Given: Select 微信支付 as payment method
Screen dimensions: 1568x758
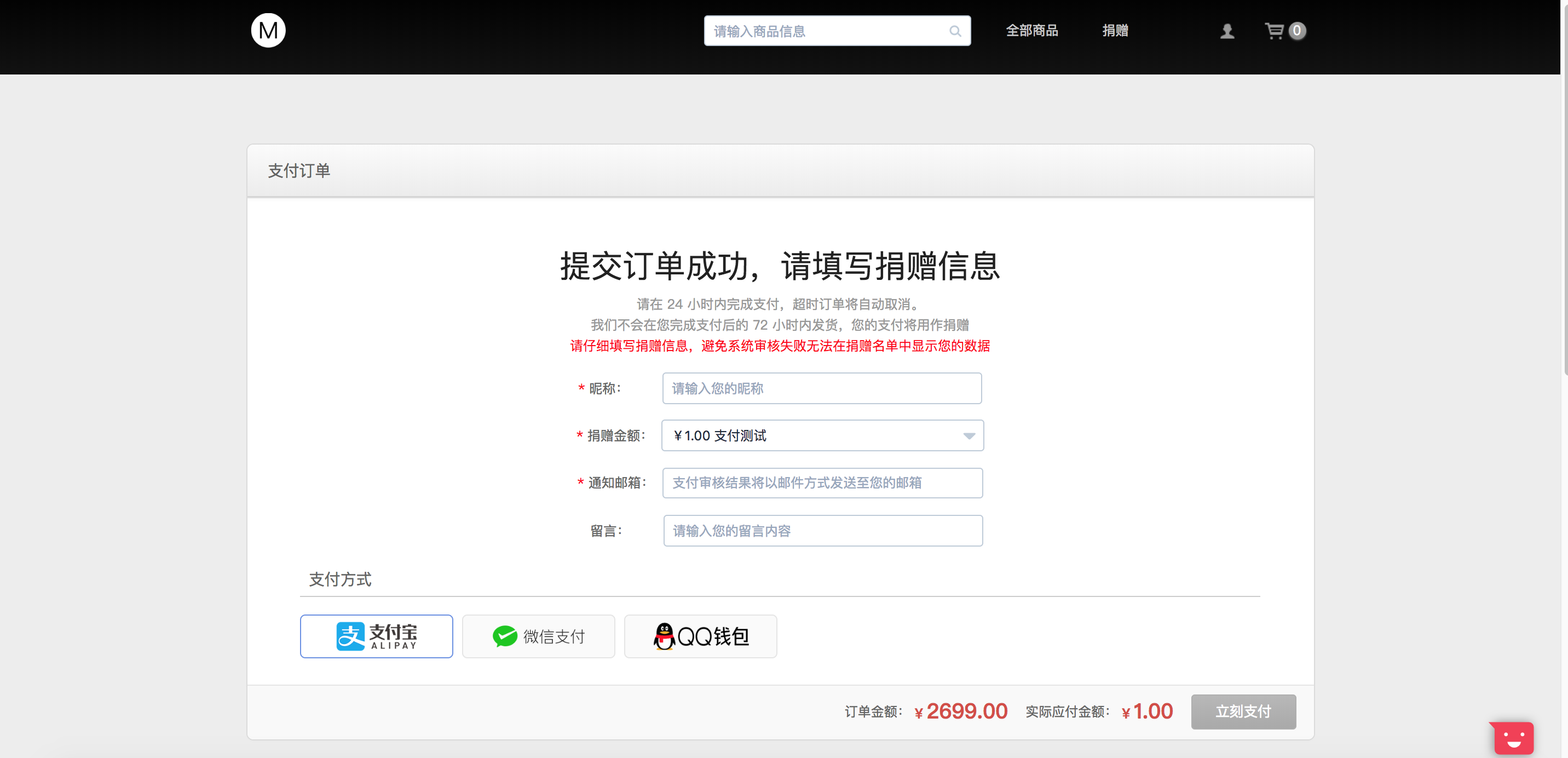Looking at the screenshot, I should click(x=538, y=636).
